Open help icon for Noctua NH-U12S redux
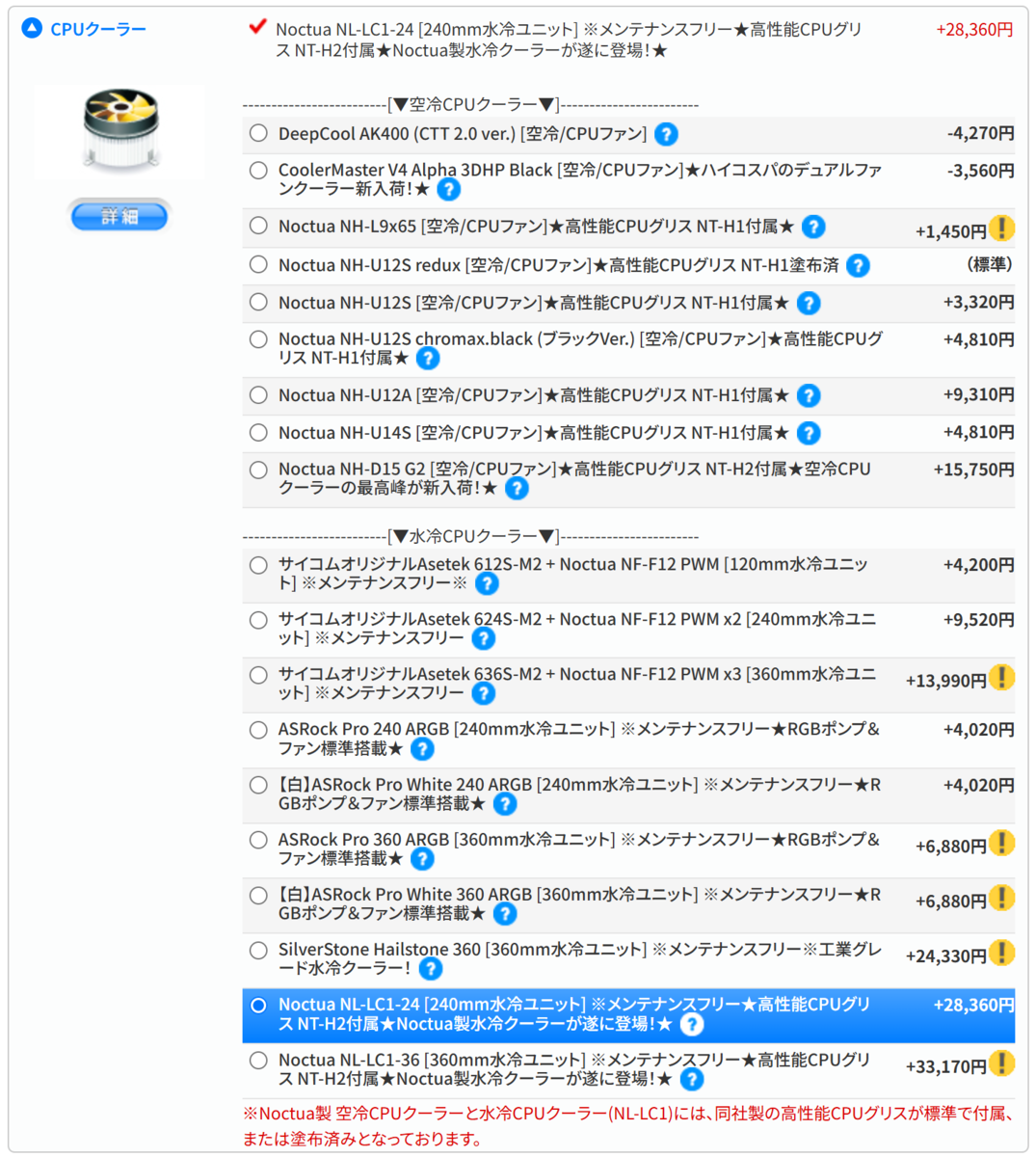Screen dimensions: 1036x1157 858,265
